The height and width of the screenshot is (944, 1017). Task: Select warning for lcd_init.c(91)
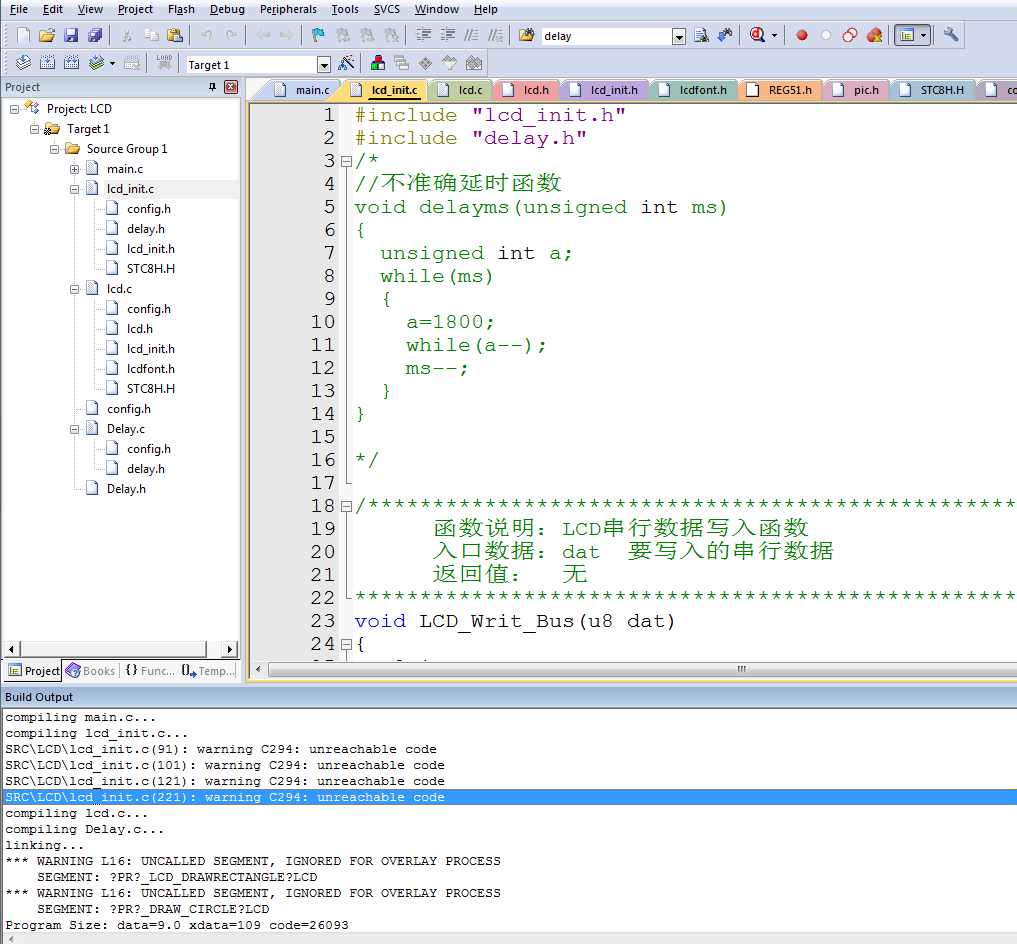coord(221,749)
